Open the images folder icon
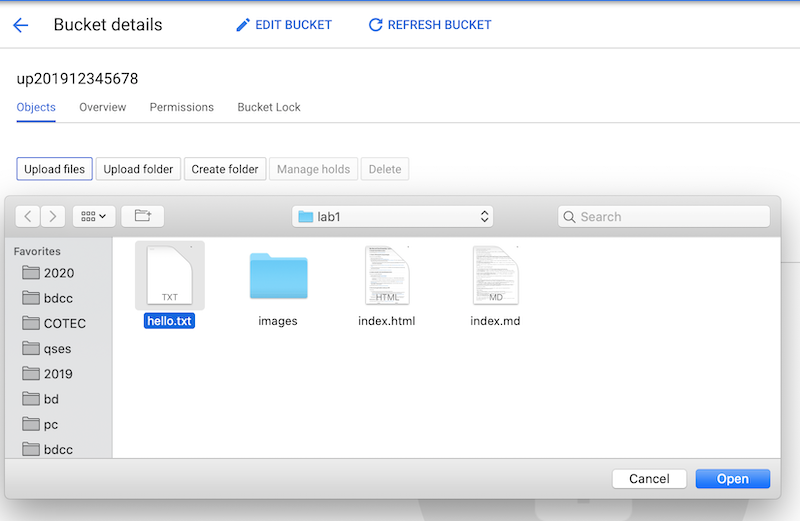The width and height of the screenshot is (800, 521). [278, 277]
